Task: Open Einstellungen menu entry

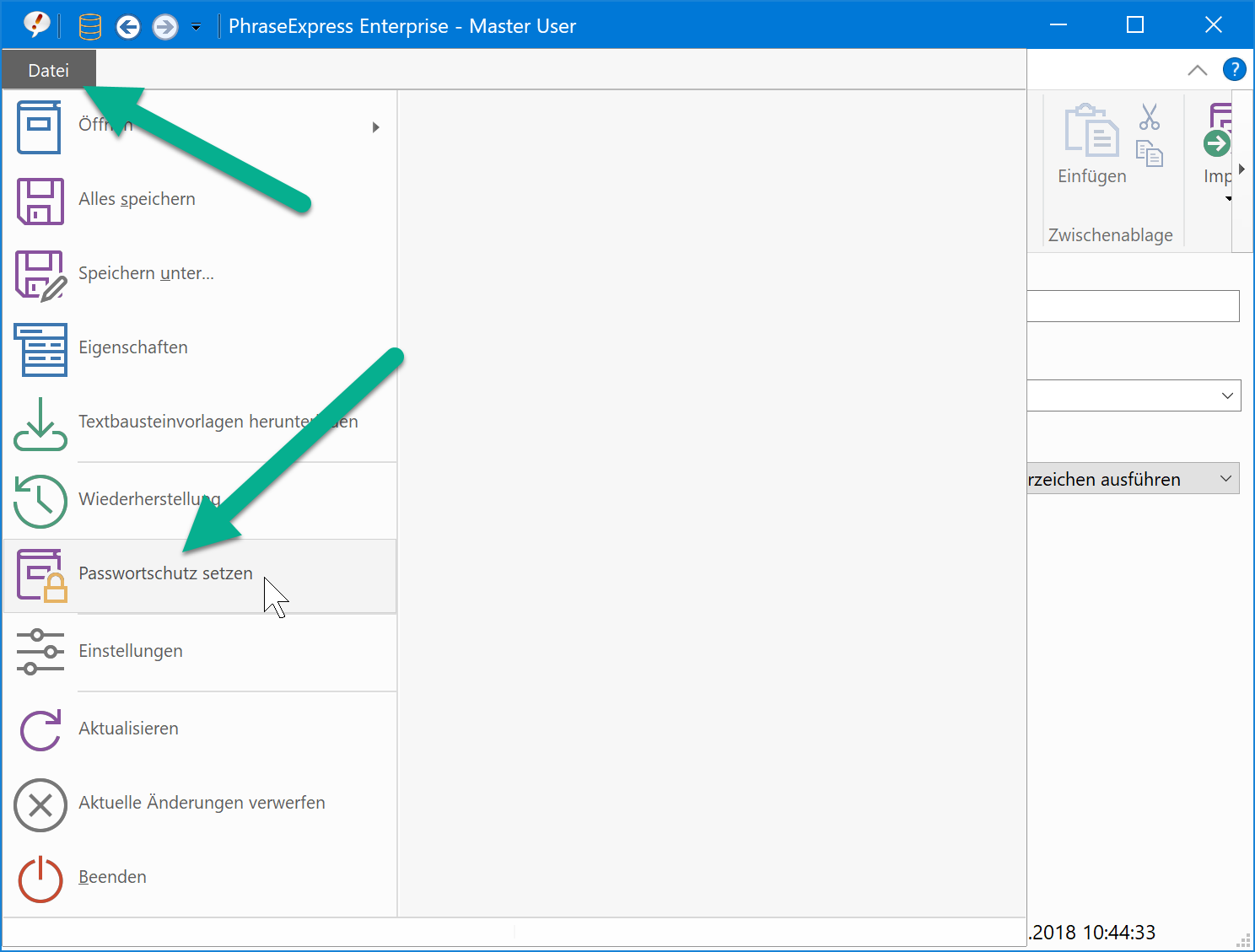Action: 200,652
